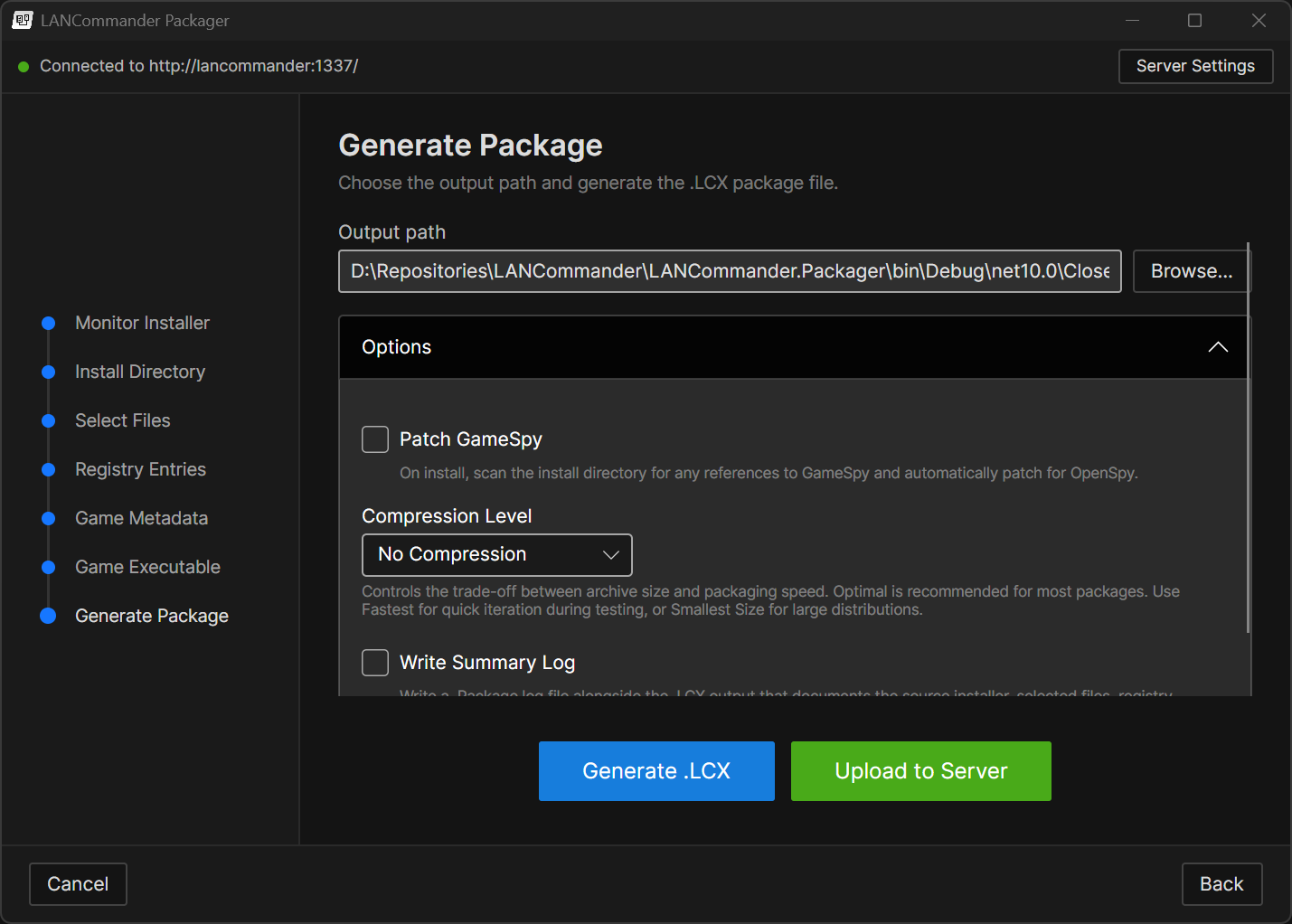Click the 'Compression Level' label
This screenshot has width=1292, height=924.
pyautogui.click(x=447, y=516)
